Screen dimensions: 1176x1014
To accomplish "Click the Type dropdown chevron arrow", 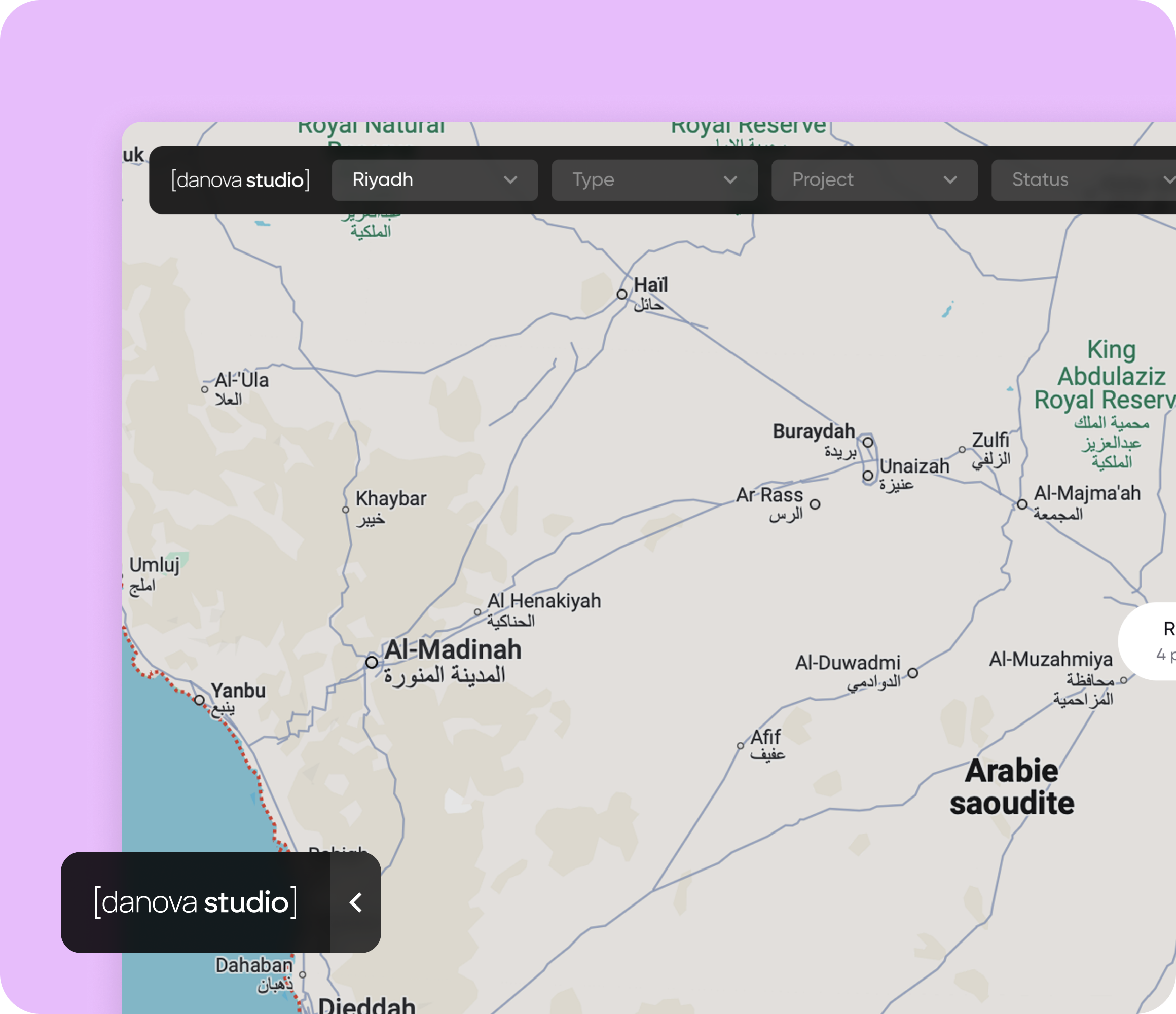I will (x=730, y=180).
